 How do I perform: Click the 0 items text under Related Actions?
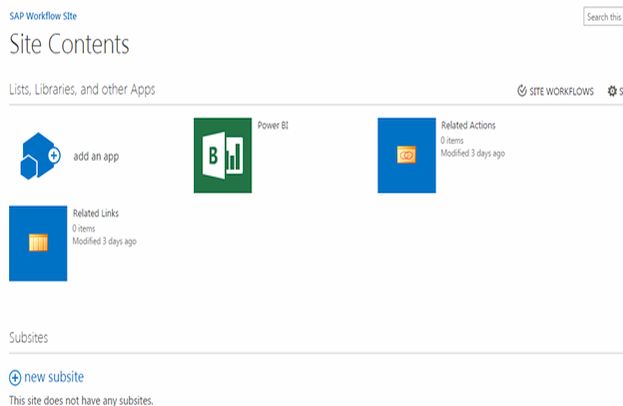453,140
